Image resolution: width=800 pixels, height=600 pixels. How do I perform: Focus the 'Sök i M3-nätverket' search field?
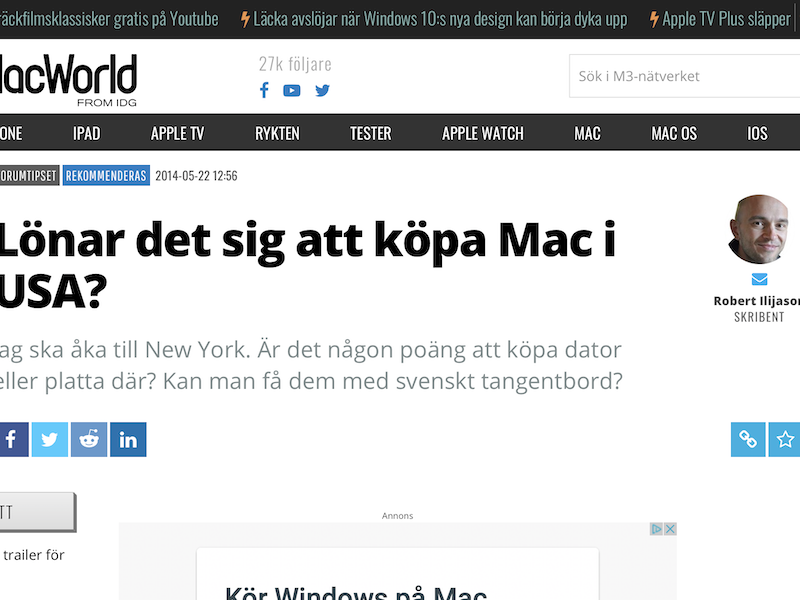pos(684,76)
